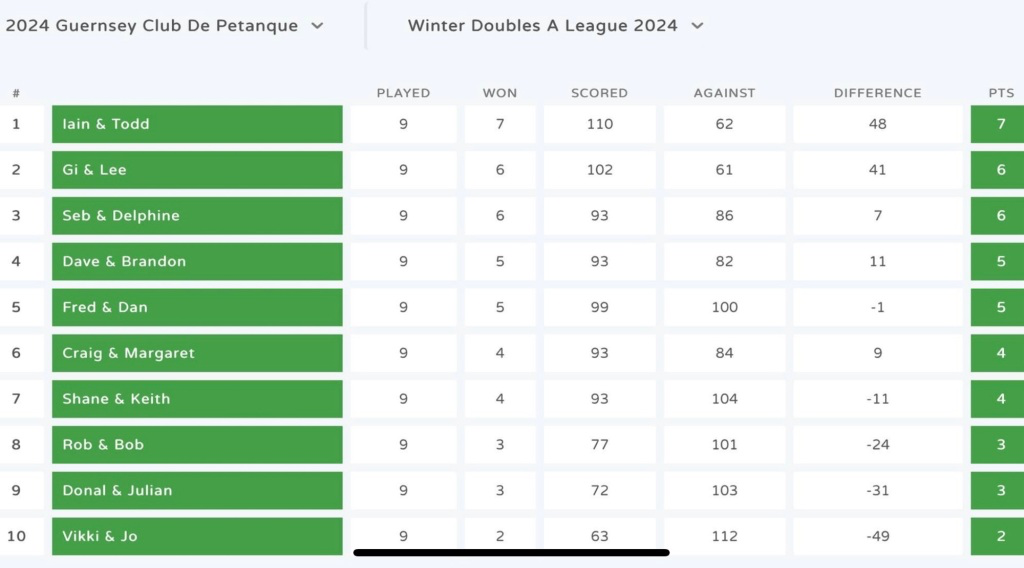Screen dimensions: 1024x568
Task: Sort table by SCORED column
Action: (599, 93)
